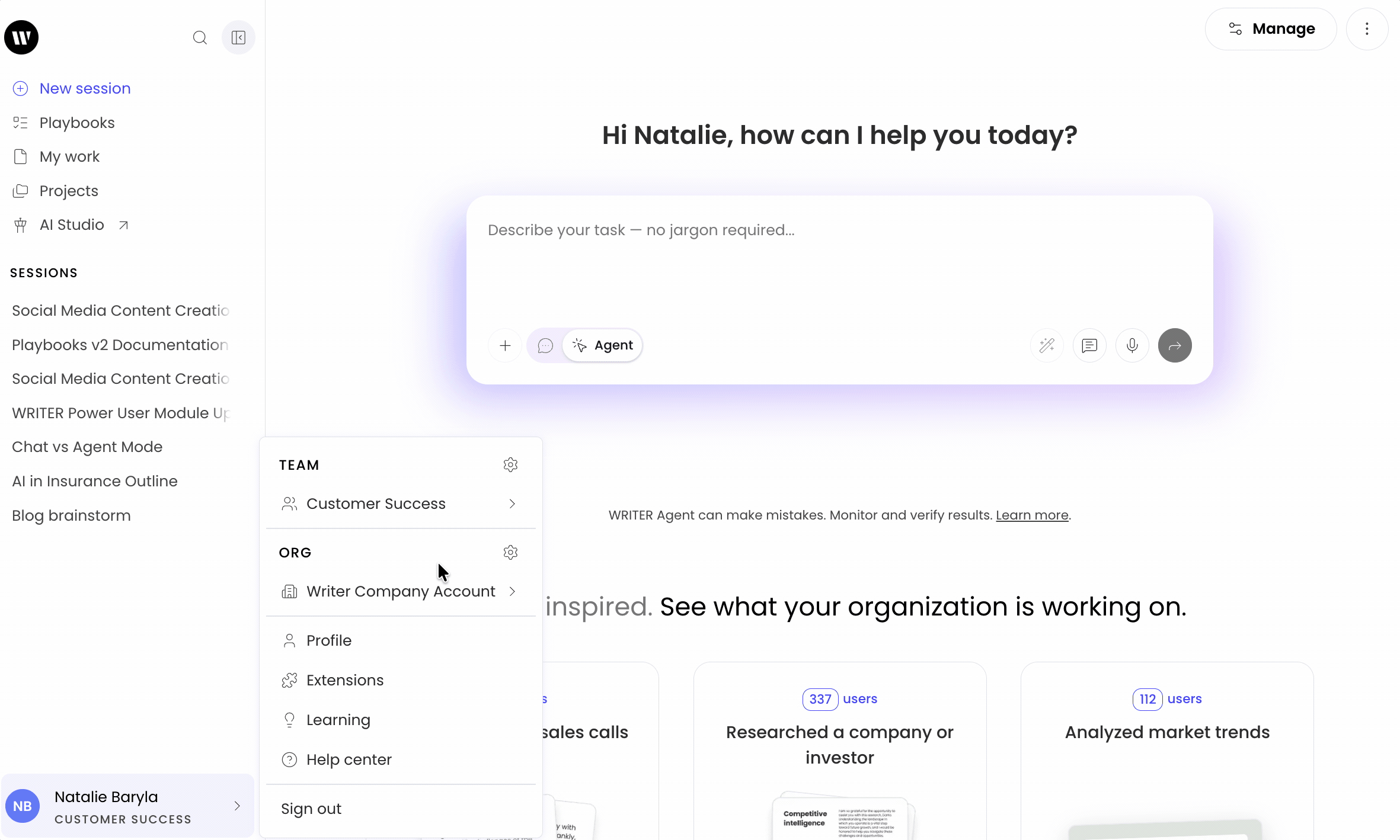Click the plus attach button in prompt box
Viewport: 1400px width, 840px height.
tap(505, 345)
